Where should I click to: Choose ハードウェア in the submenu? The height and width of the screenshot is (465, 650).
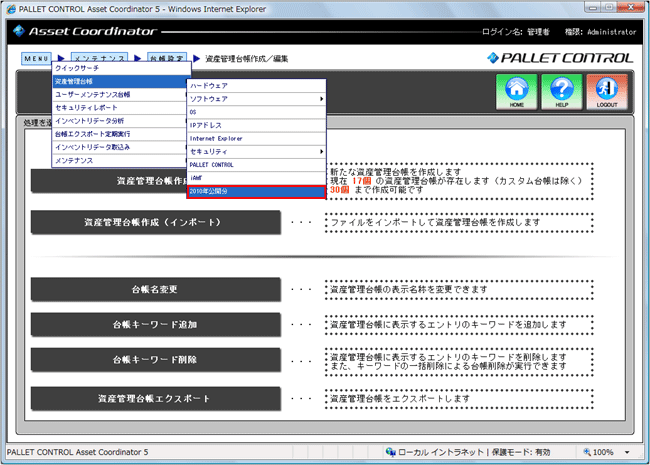(x=256, y=86)
